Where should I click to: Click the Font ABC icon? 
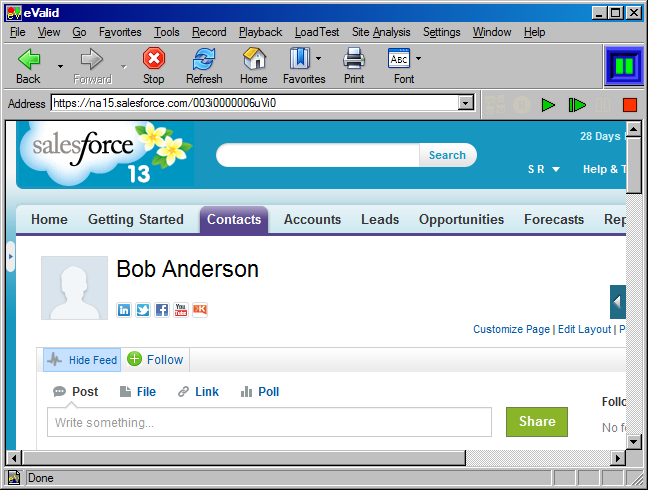[x=399, y=58]
